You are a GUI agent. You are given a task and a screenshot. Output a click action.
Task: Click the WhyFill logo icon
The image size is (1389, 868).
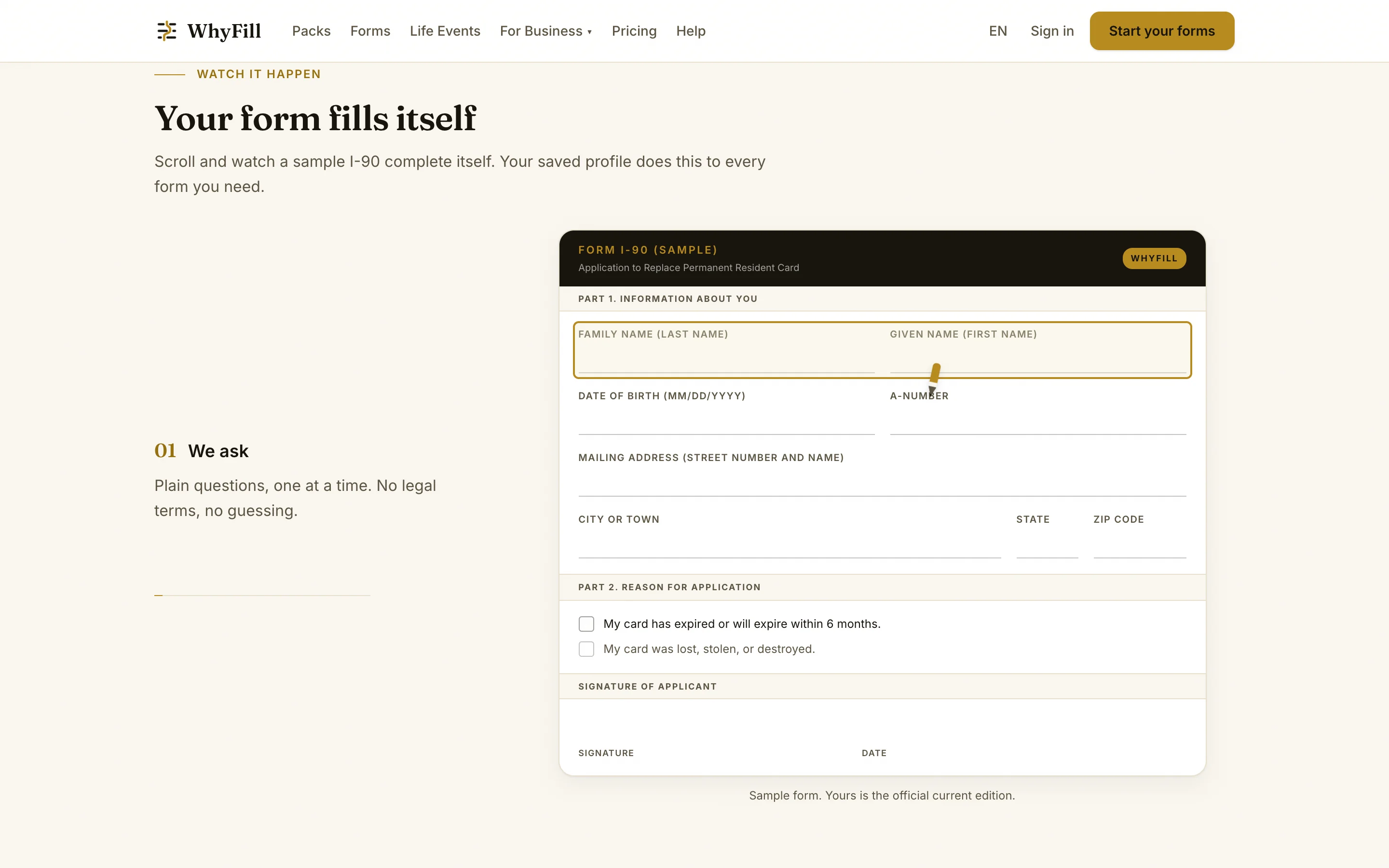166,31
